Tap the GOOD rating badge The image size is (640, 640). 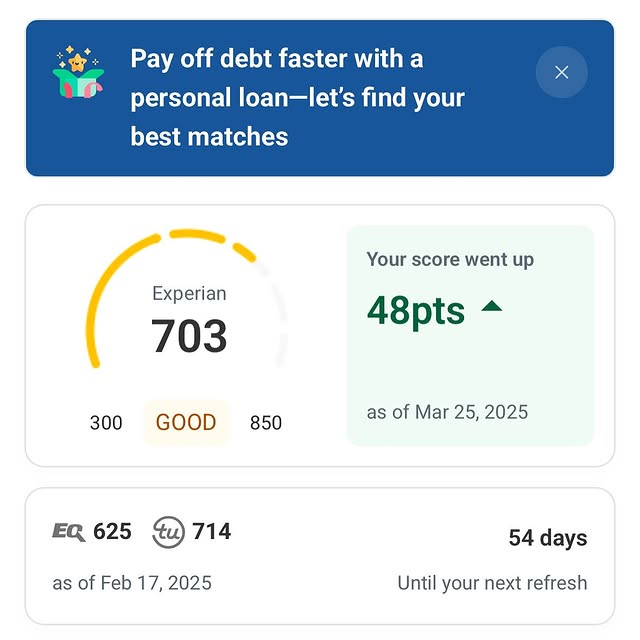point(186,422)
